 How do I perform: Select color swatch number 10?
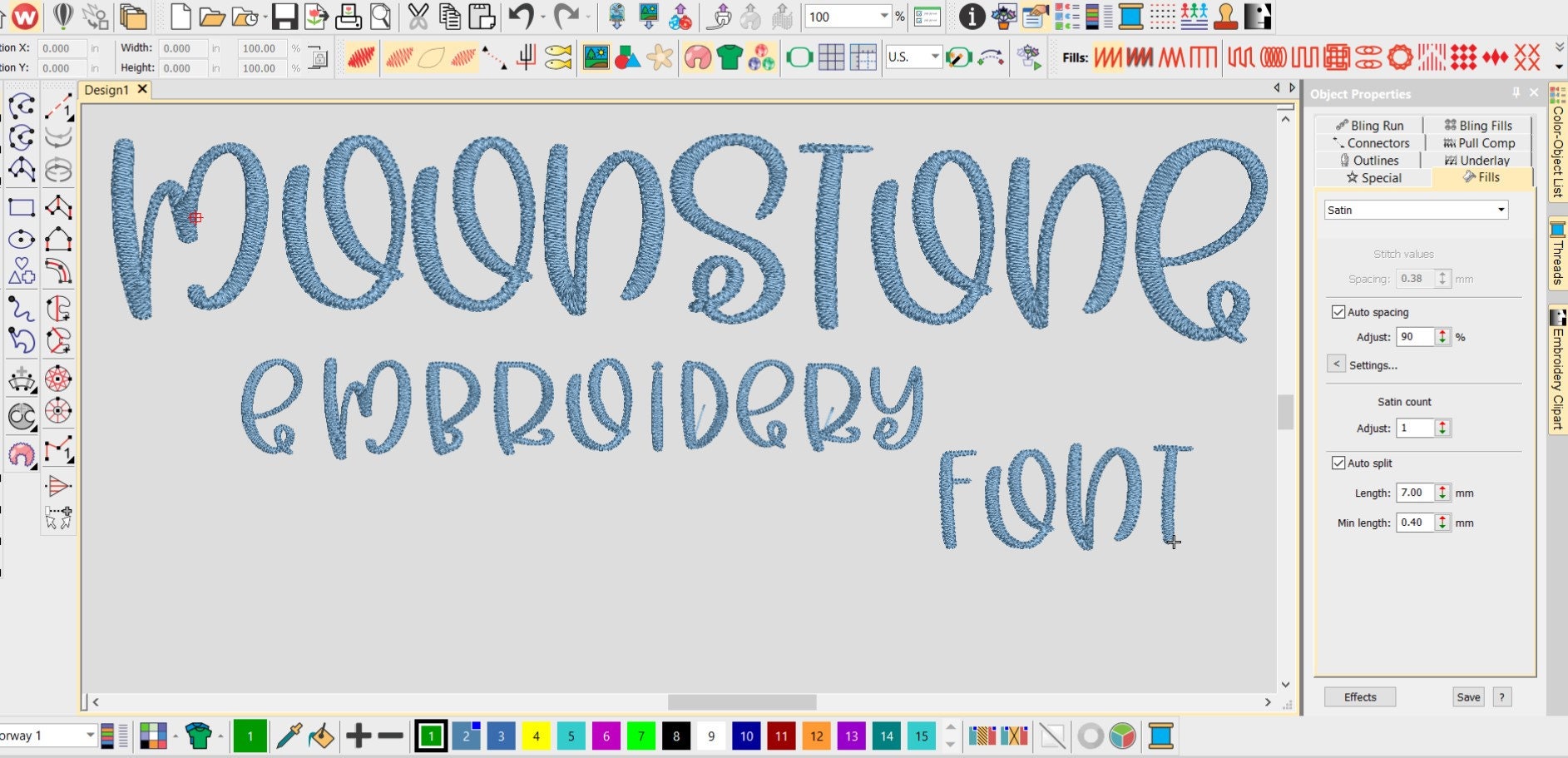coord(746,736)
